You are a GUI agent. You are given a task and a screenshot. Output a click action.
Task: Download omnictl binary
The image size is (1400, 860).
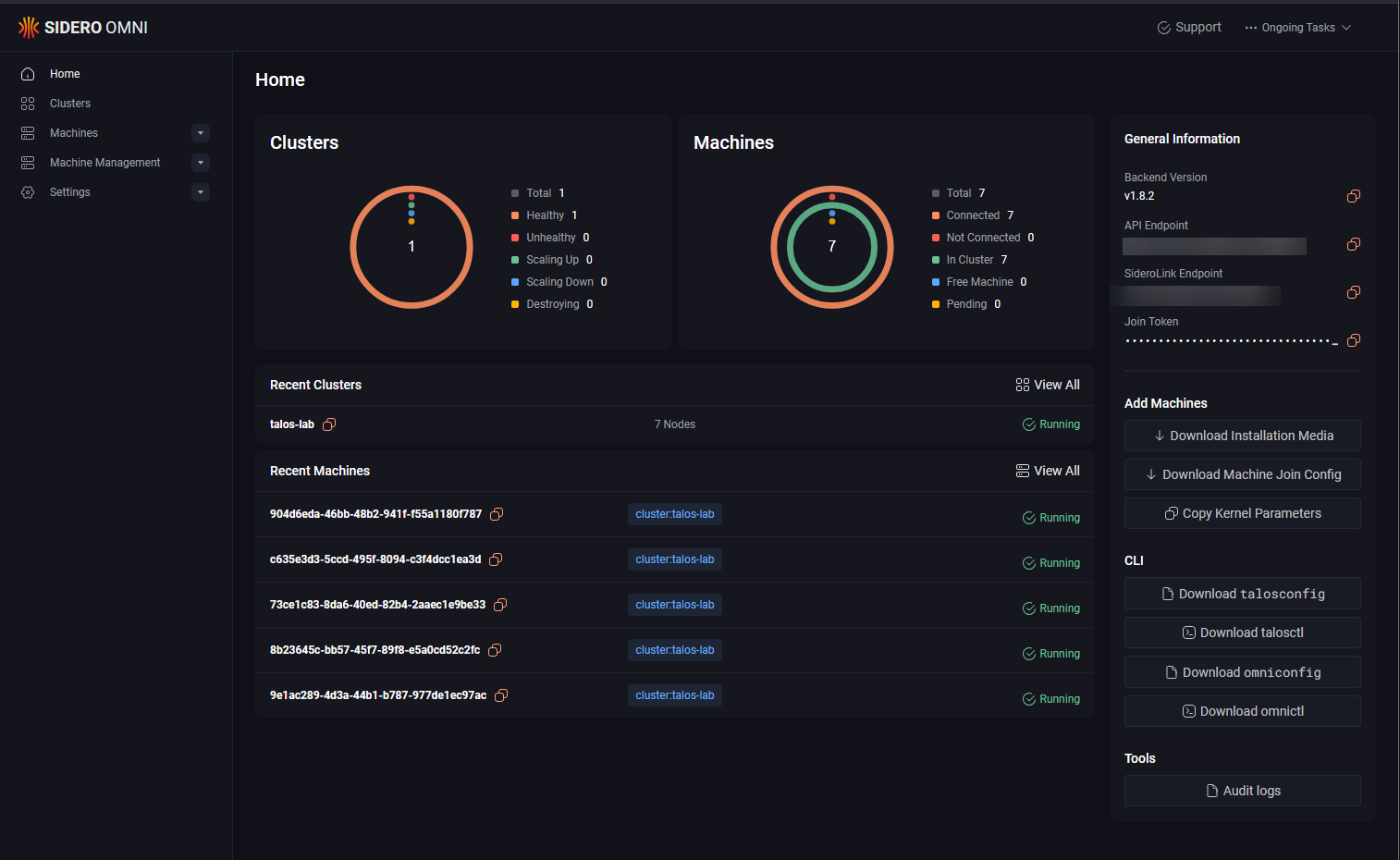(1243, 711)
